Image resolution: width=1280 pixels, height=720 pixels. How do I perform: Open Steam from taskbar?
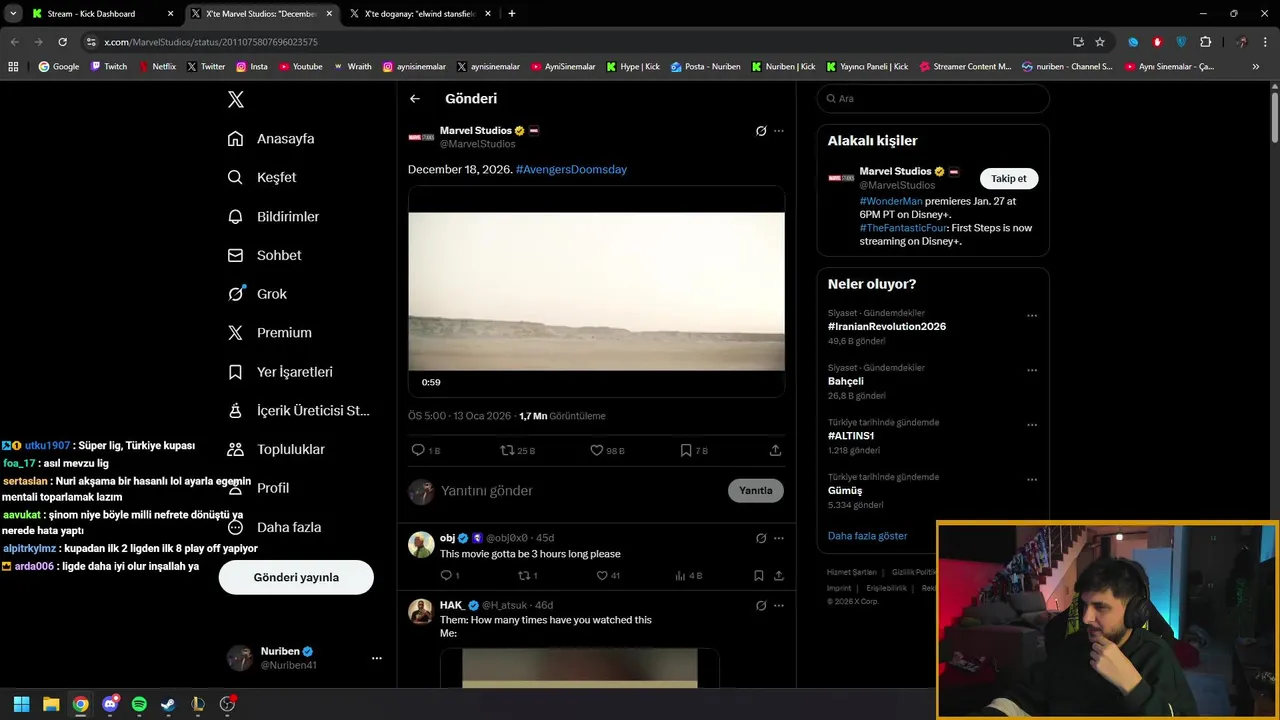pyautogui.click(x=168, y=704)
